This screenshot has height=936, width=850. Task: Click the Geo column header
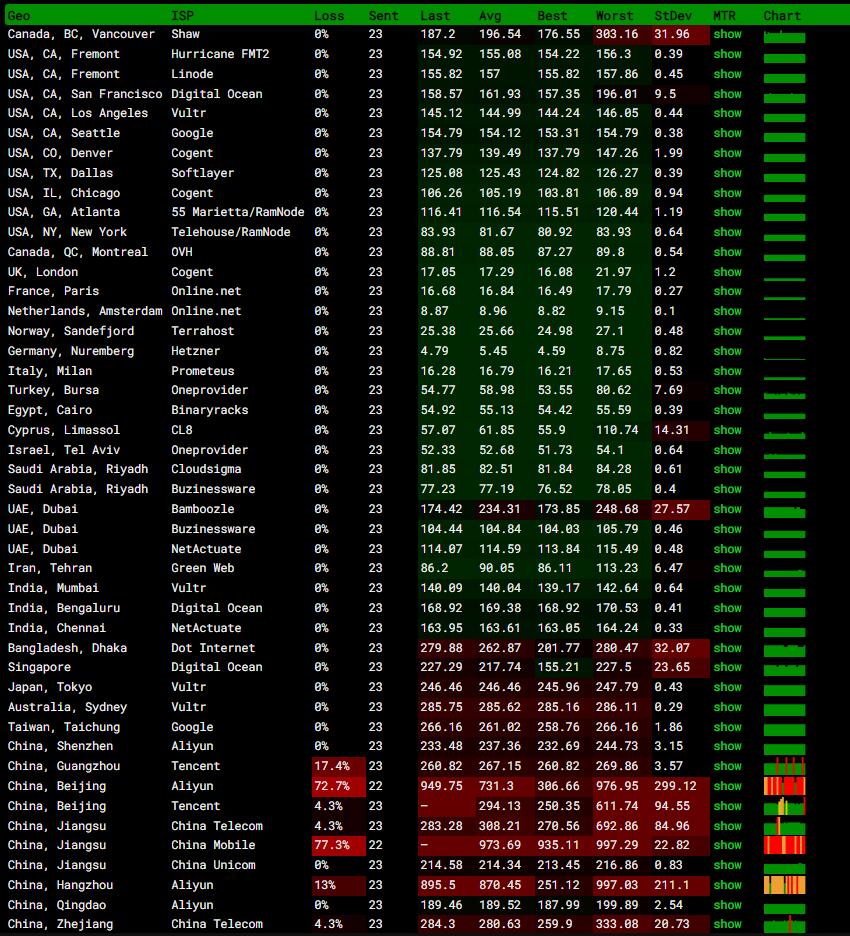point(19,16)
